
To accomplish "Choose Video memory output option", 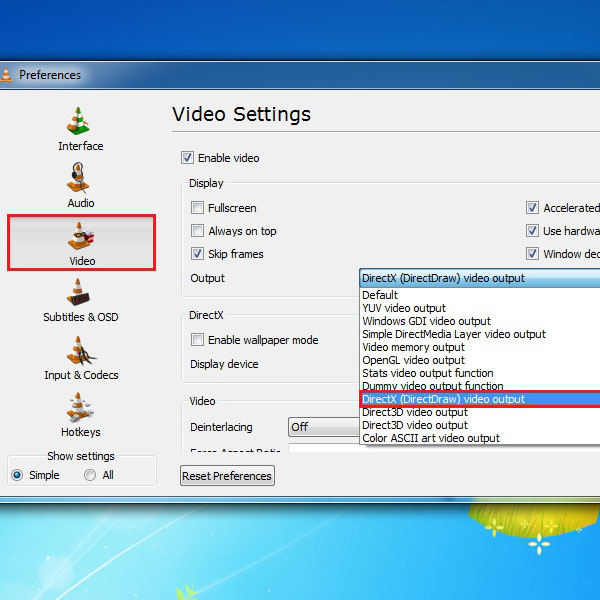I will coord(480,347).
